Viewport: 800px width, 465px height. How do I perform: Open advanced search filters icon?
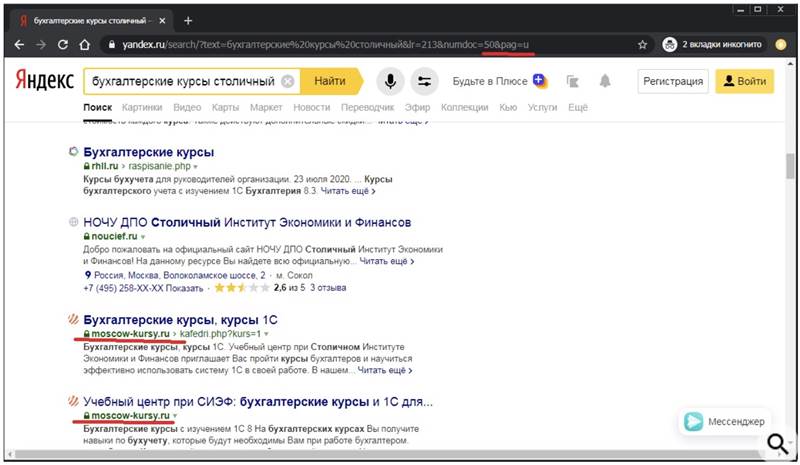[424, 81]
